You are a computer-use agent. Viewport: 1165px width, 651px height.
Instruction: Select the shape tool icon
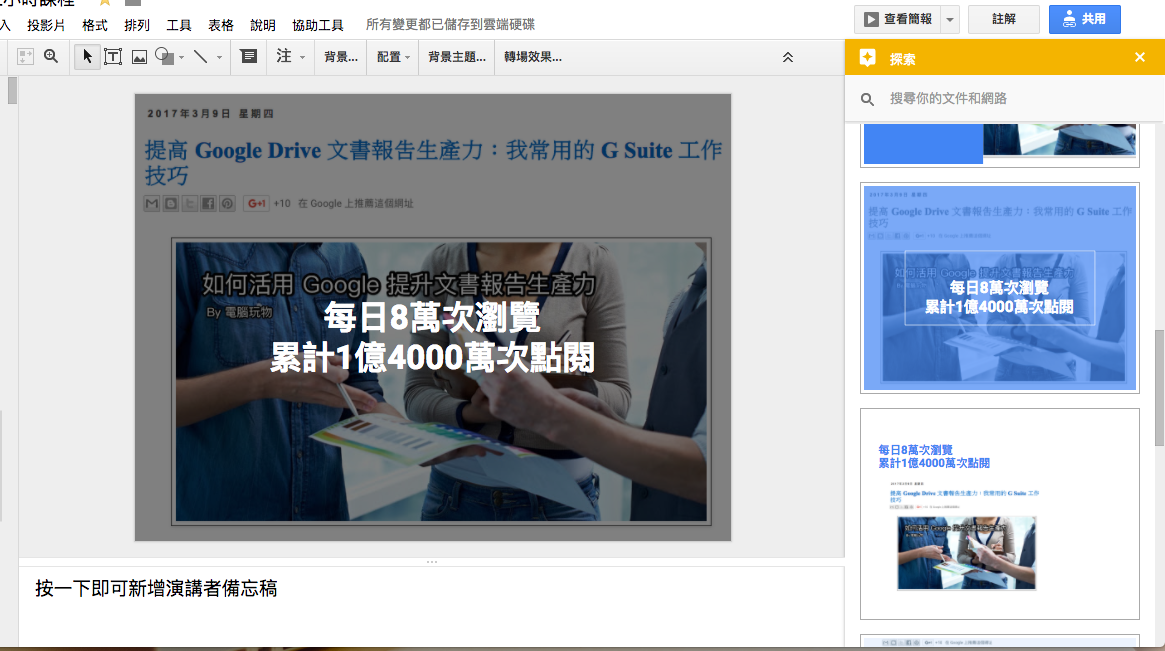click(x=163, y=56)
